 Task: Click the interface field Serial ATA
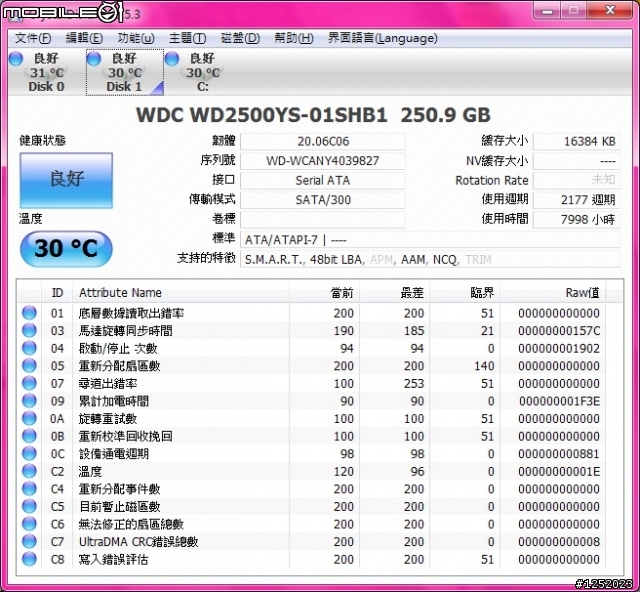click(x=323, y=180)
